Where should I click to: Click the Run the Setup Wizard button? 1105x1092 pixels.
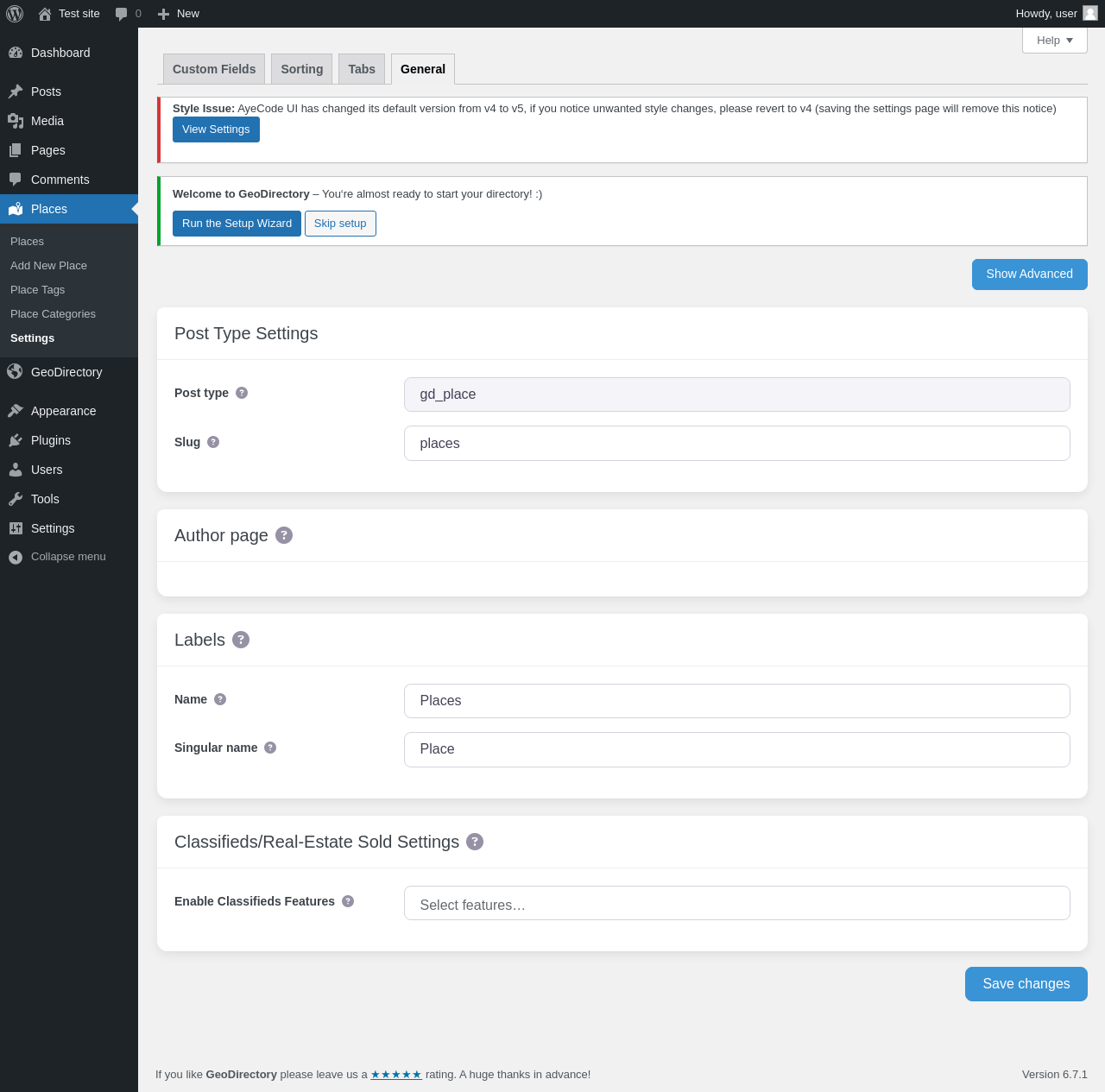click(237, 224)
